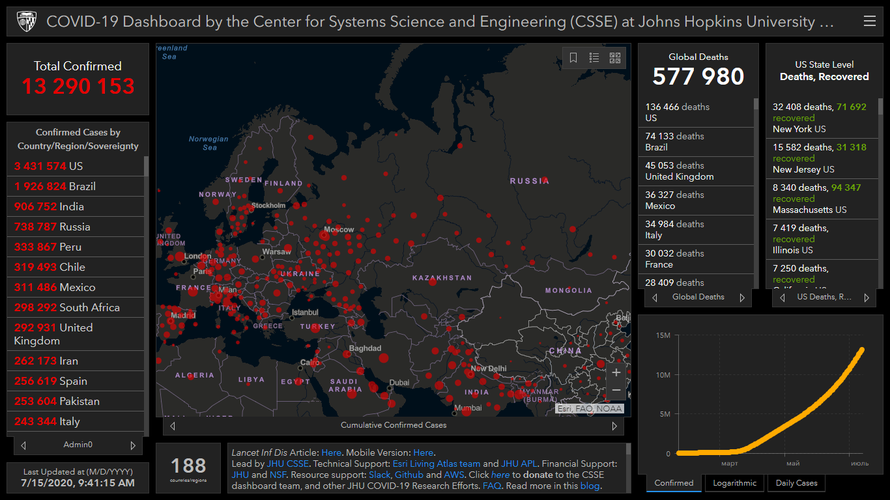Zoom out on the map
The width and height of the screenshot is (890, 500).
616,391
